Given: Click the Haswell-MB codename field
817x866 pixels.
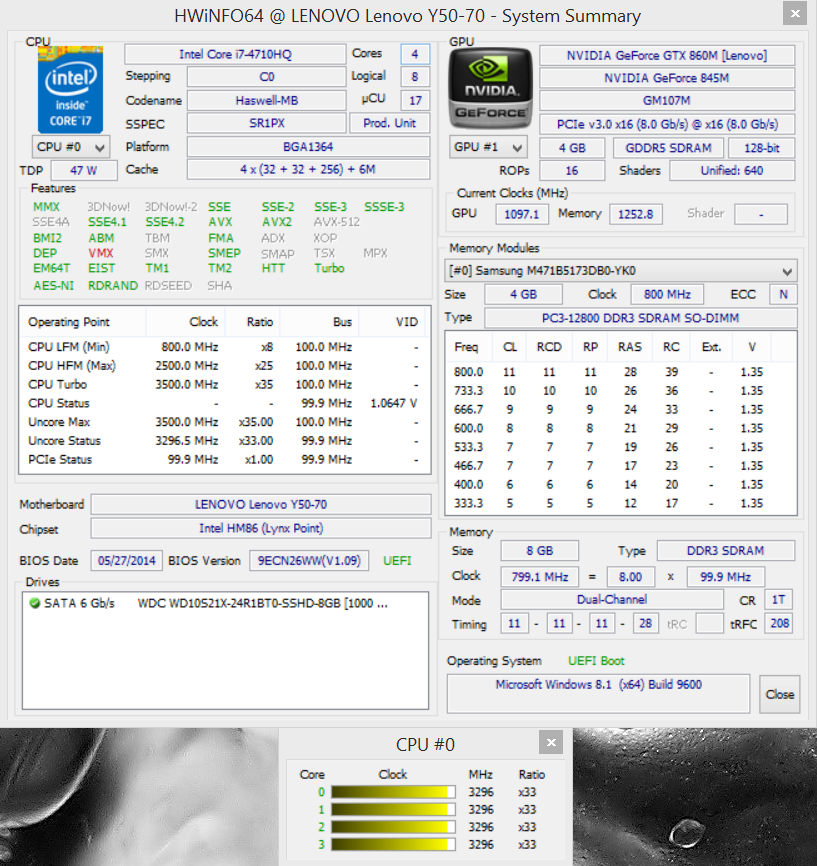Looking at the screenshot, I should 267,101.
